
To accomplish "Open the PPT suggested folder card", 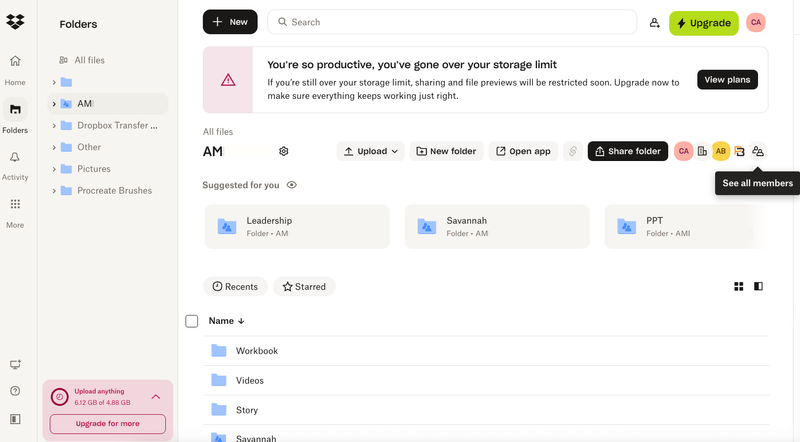I will pos(685,227).
